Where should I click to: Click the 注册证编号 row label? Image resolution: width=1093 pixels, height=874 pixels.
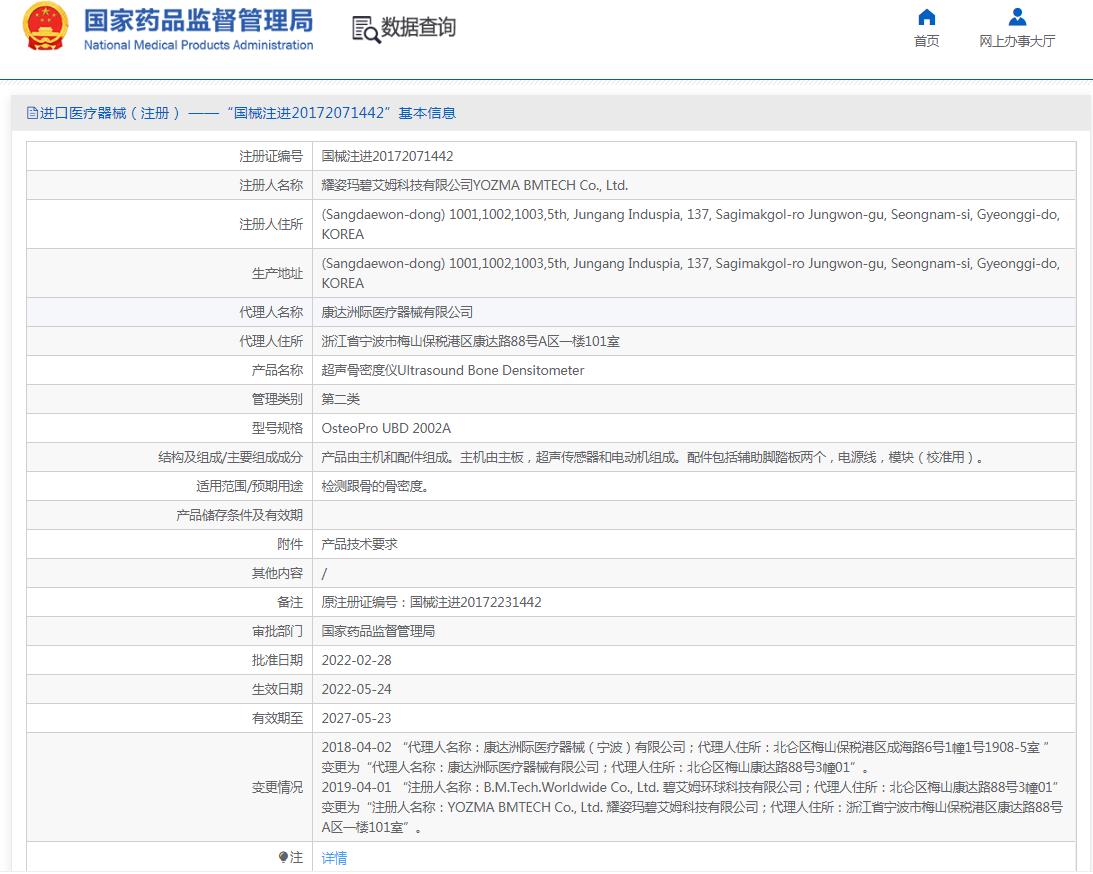click(x=271, y=156)
